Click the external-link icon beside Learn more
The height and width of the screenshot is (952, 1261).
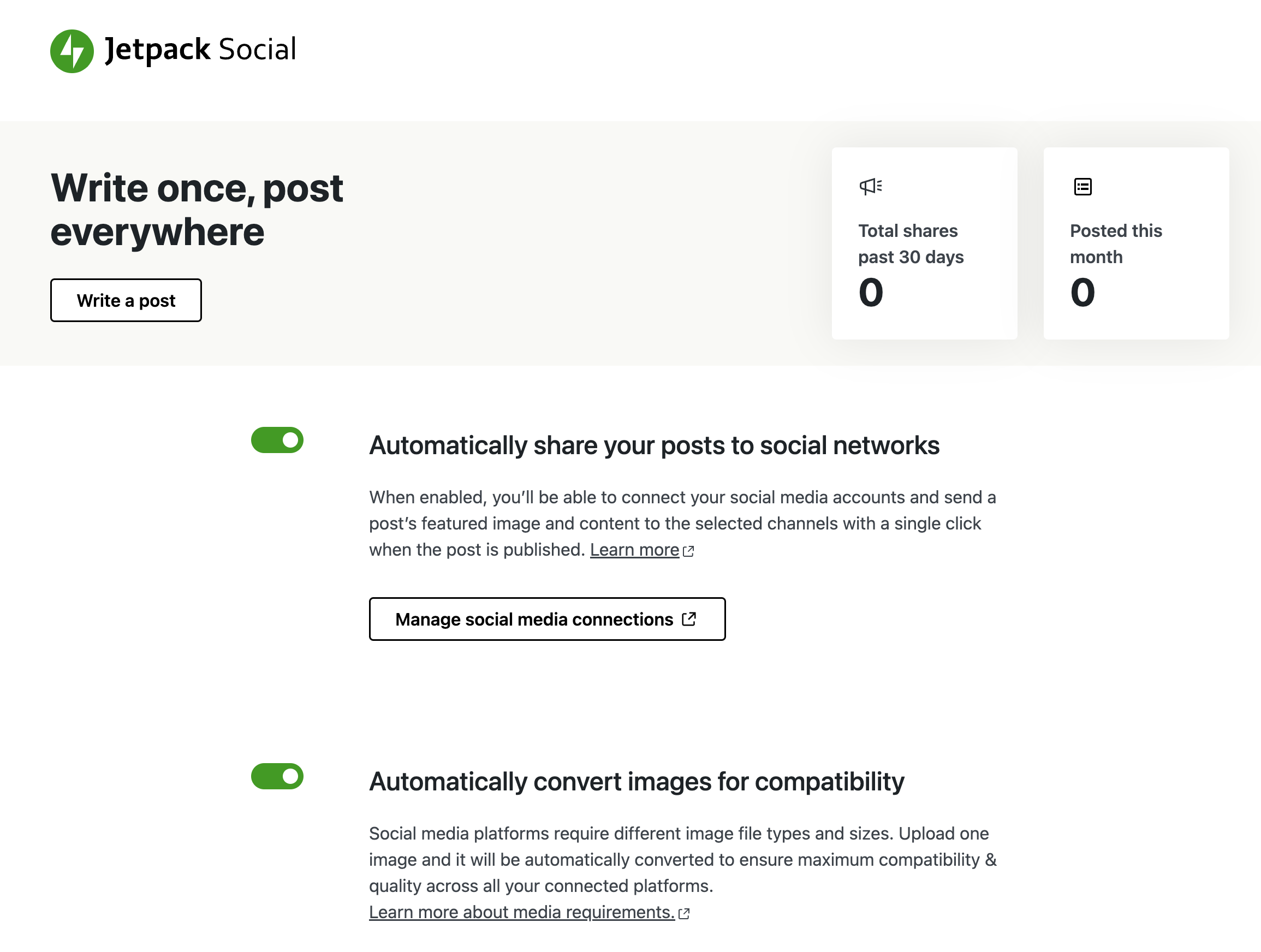tap(689, 551)
